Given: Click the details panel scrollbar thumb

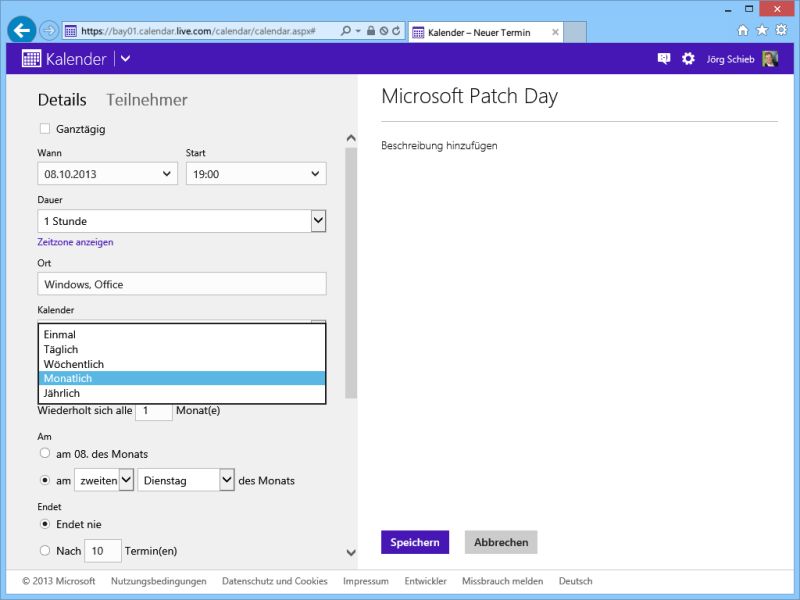Looking at the screenshot, I should pos(351,273).
